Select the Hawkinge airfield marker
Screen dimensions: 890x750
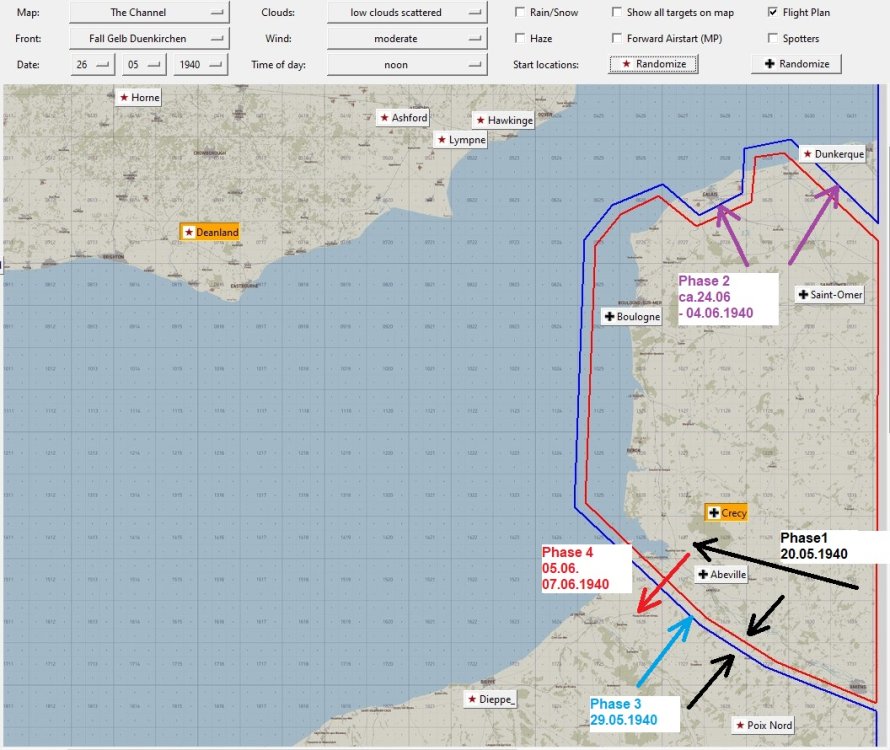tap(503, 120)
